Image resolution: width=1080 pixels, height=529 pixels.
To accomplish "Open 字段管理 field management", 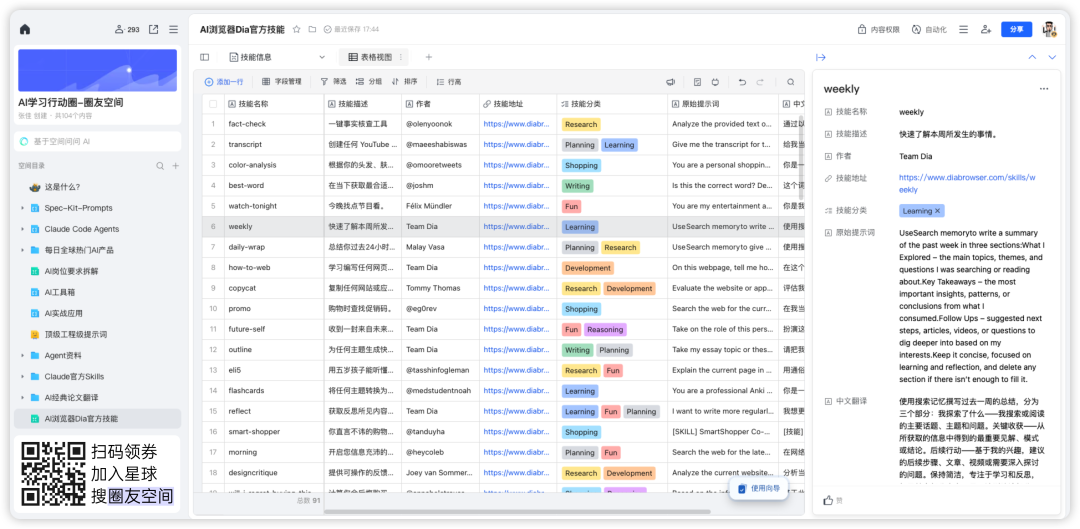I will [282, 82].
